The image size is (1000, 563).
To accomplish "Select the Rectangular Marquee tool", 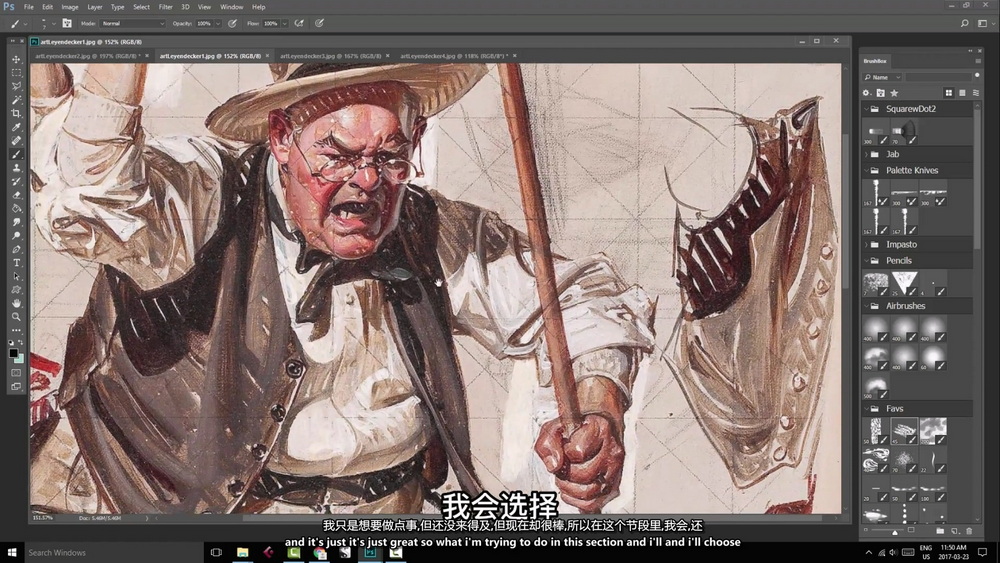I will [16, 72].
